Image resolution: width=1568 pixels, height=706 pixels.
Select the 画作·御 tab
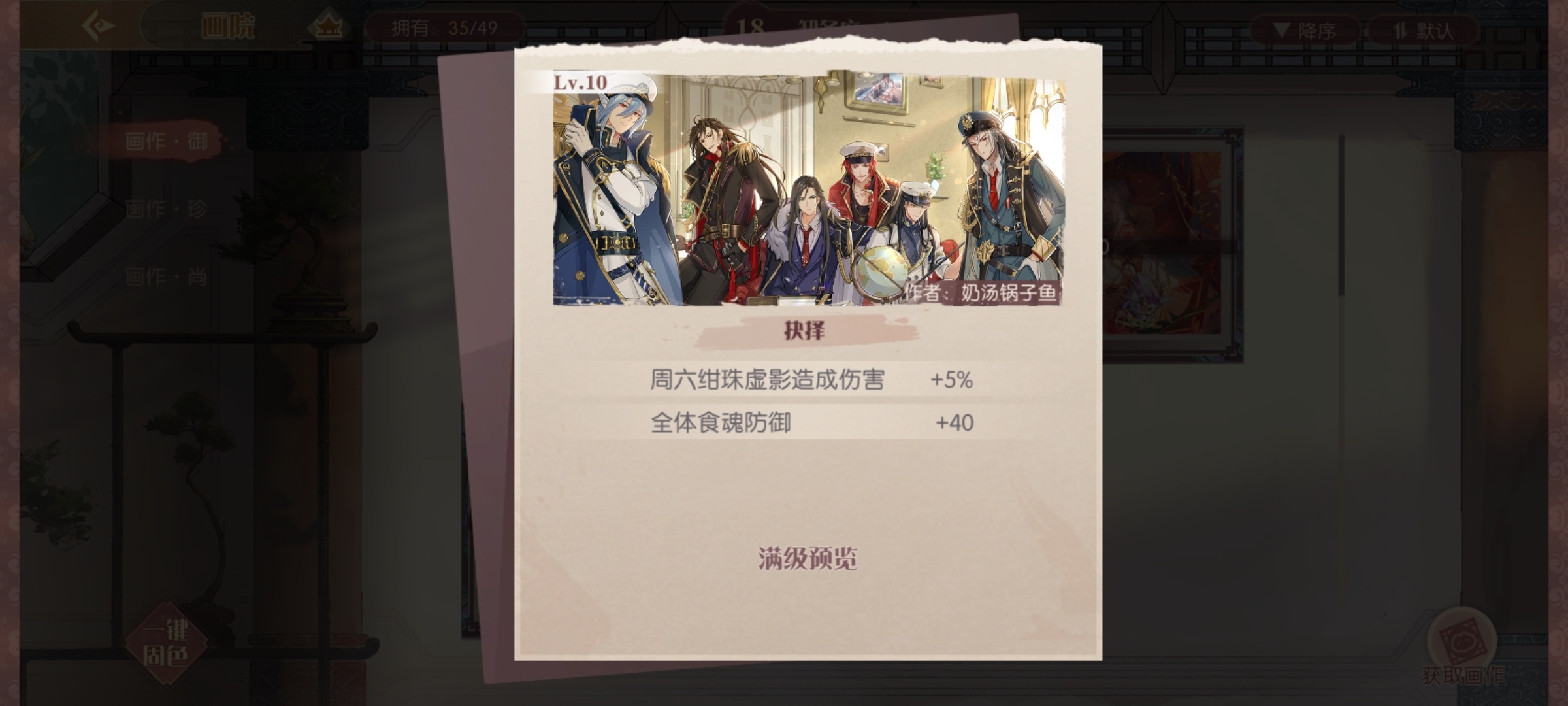coord(166,141)
